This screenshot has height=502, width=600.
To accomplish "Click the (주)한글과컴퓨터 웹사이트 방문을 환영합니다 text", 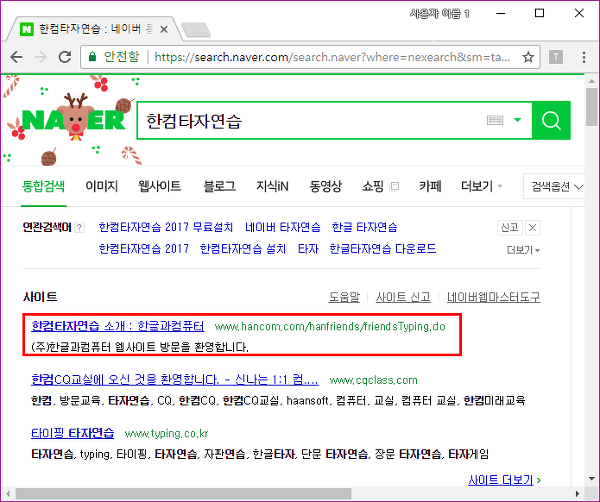I will (x=140, y=347).
